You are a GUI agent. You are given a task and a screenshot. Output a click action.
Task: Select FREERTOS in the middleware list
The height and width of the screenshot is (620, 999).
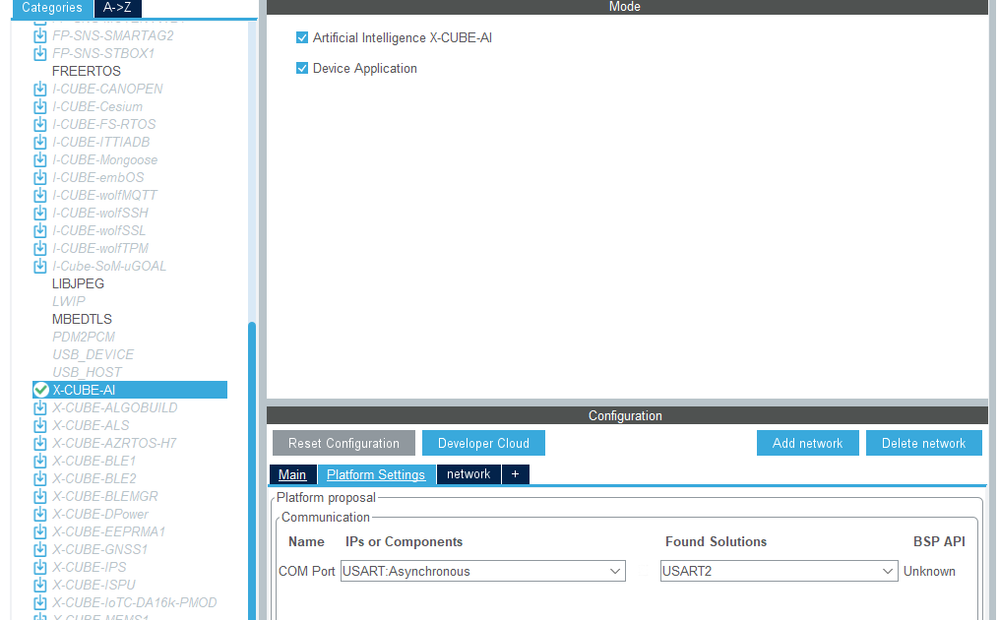pos(87,71)
